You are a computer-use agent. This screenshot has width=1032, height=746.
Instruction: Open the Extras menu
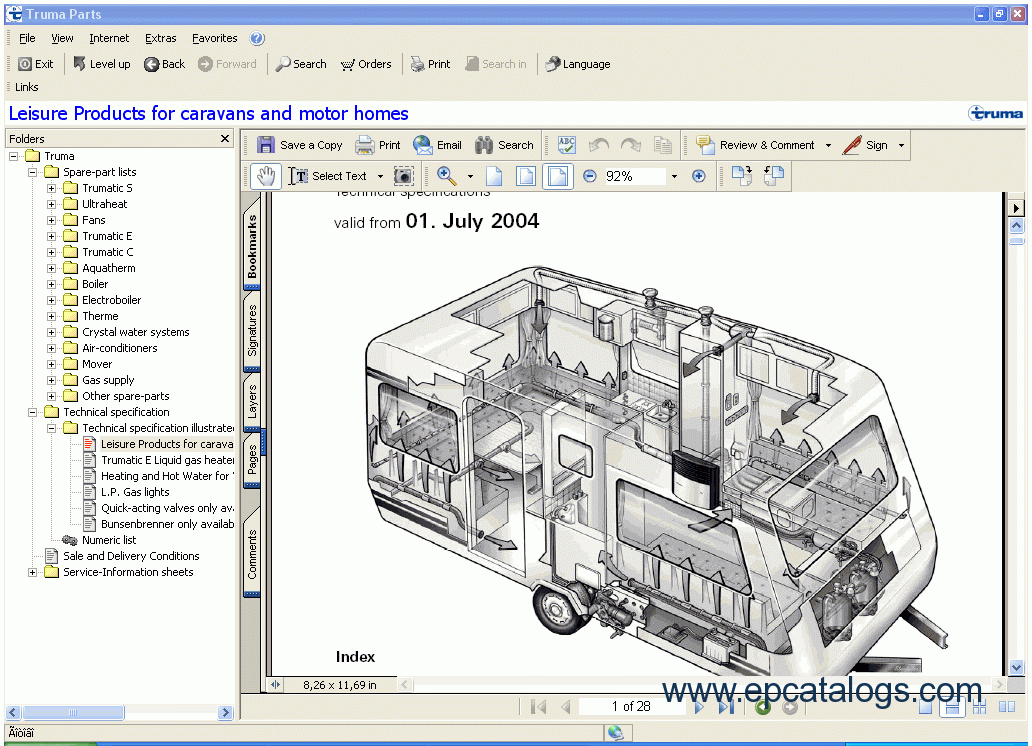pos(161,38)
